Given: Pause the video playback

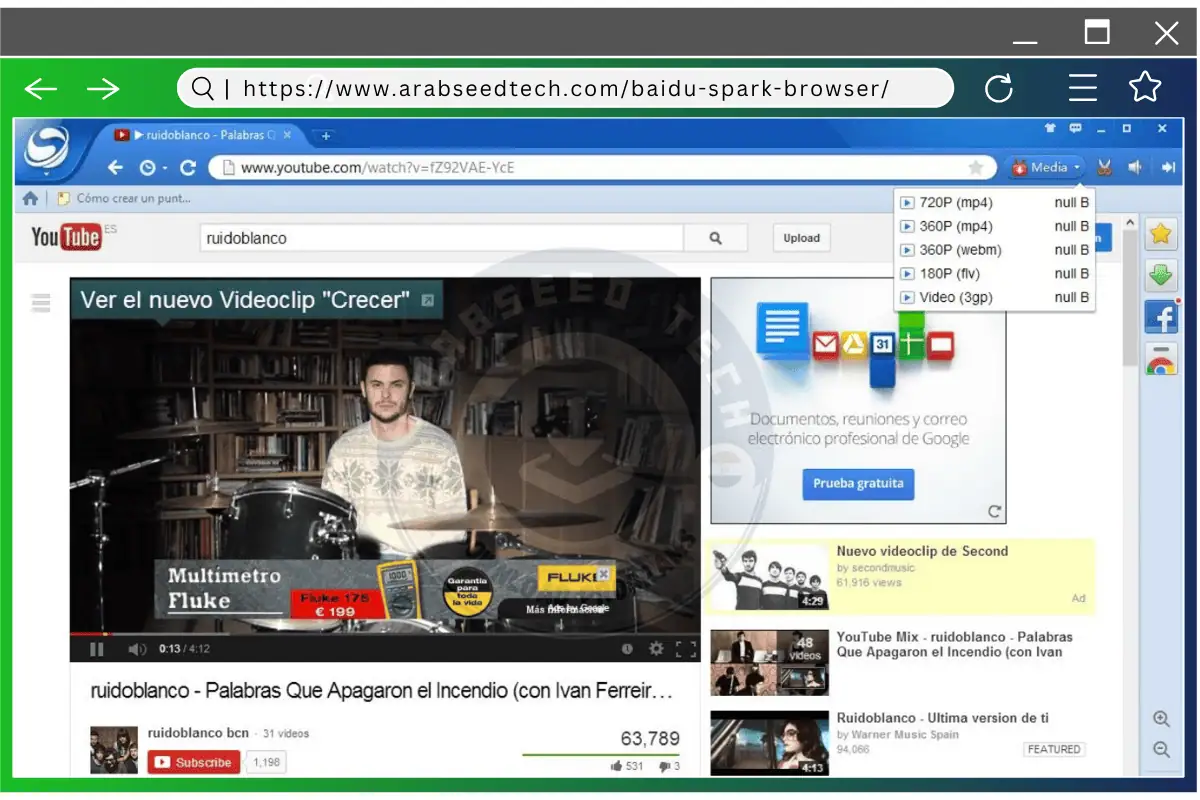Looking at the screenshot, I should click(x=94, y=649).
